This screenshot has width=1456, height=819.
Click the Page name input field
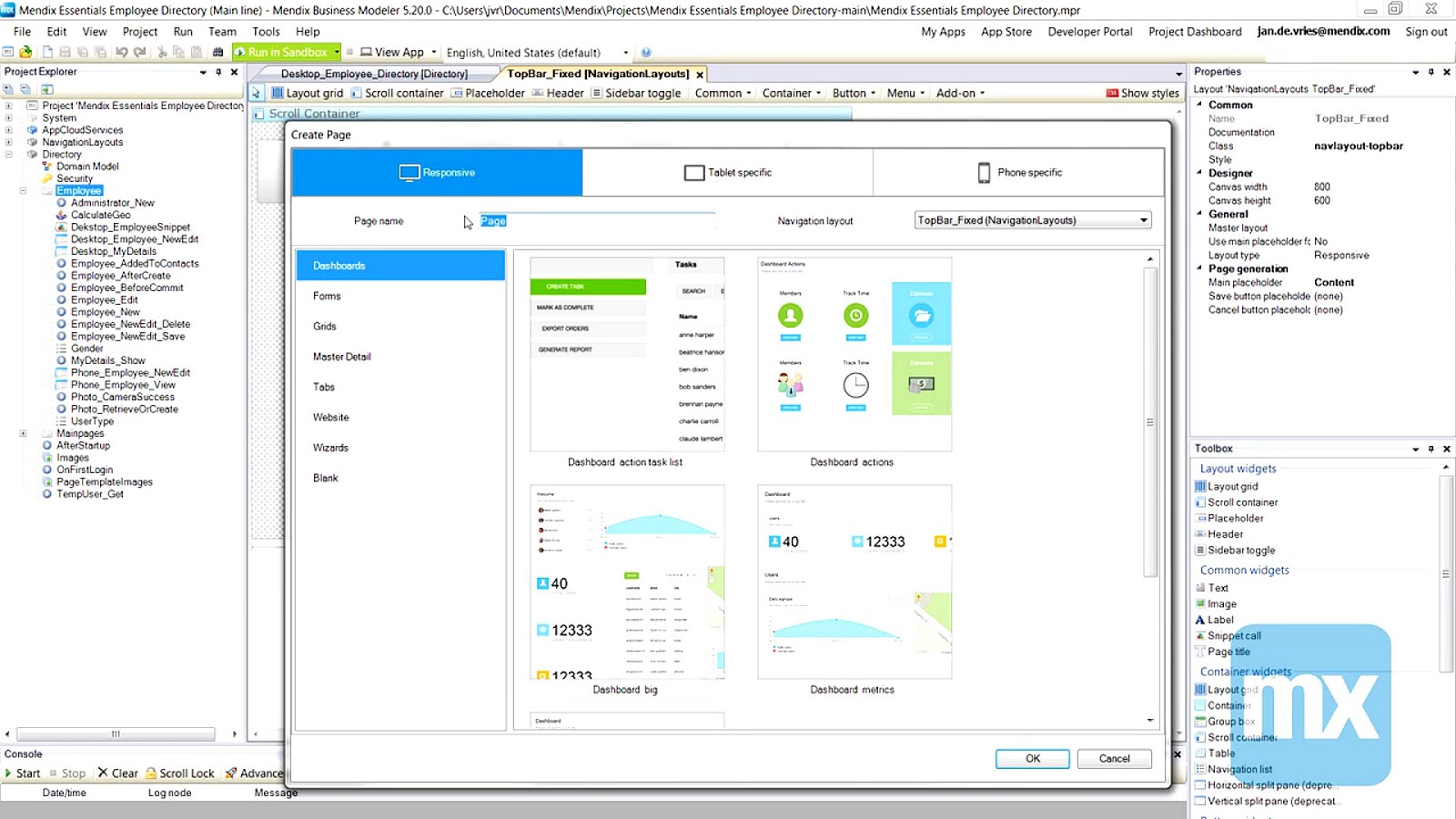coord(597,221)
